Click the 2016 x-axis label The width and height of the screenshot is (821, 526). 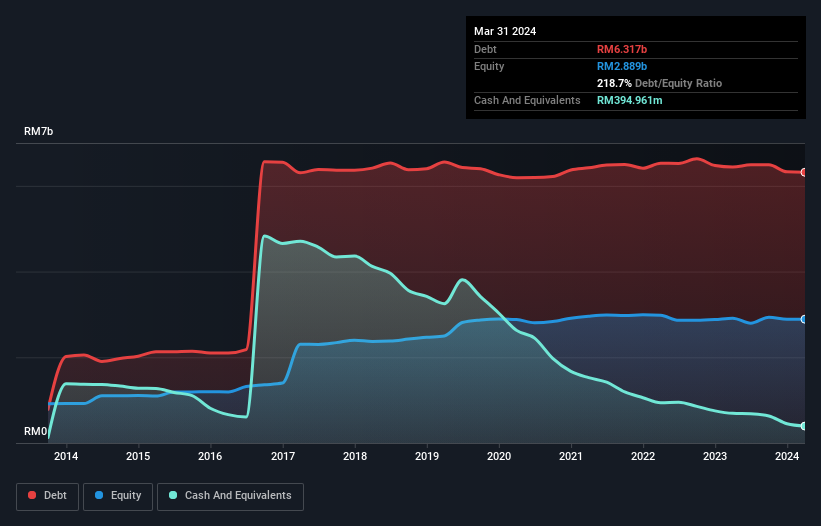click(x=210, y=456)
